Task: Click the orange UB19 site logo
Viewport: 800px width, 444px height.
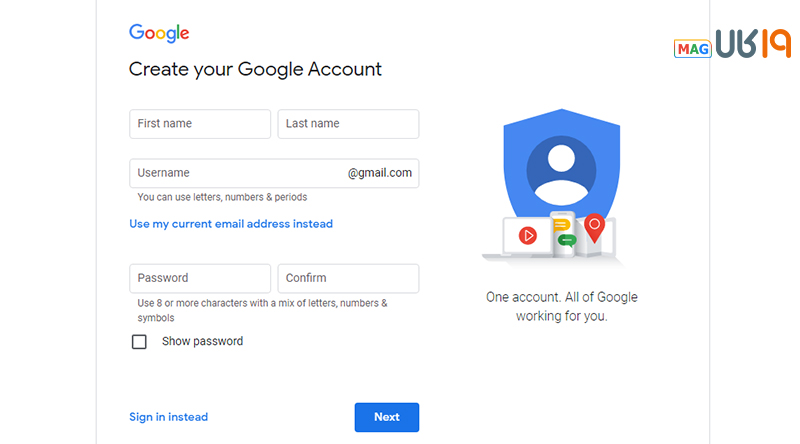Action: point(752,44)
